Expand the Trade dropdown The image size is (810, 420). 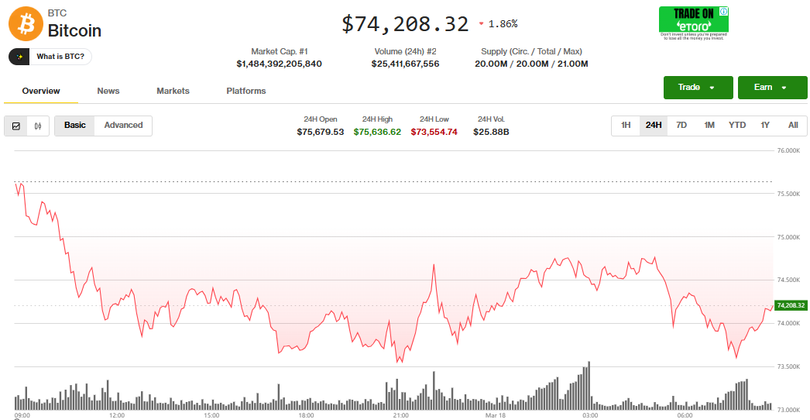697,88
